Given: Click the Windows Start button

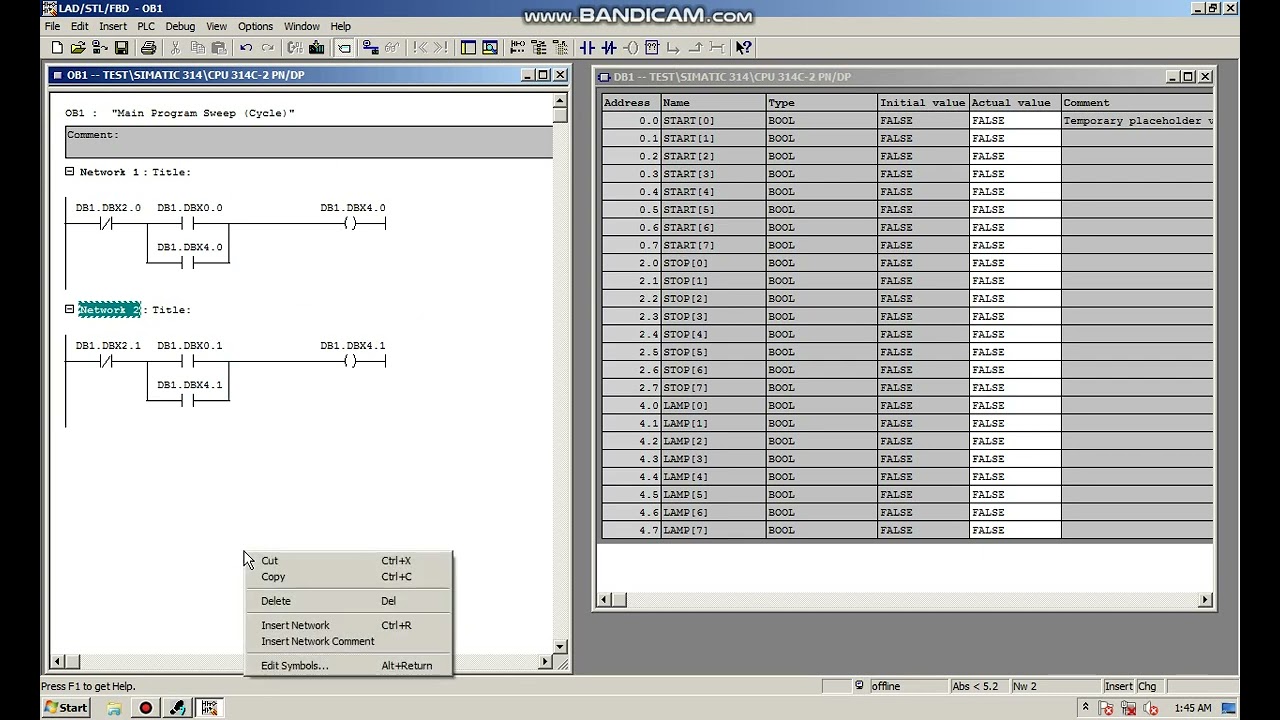Looking at the screenshot, I should click(66, 707).
